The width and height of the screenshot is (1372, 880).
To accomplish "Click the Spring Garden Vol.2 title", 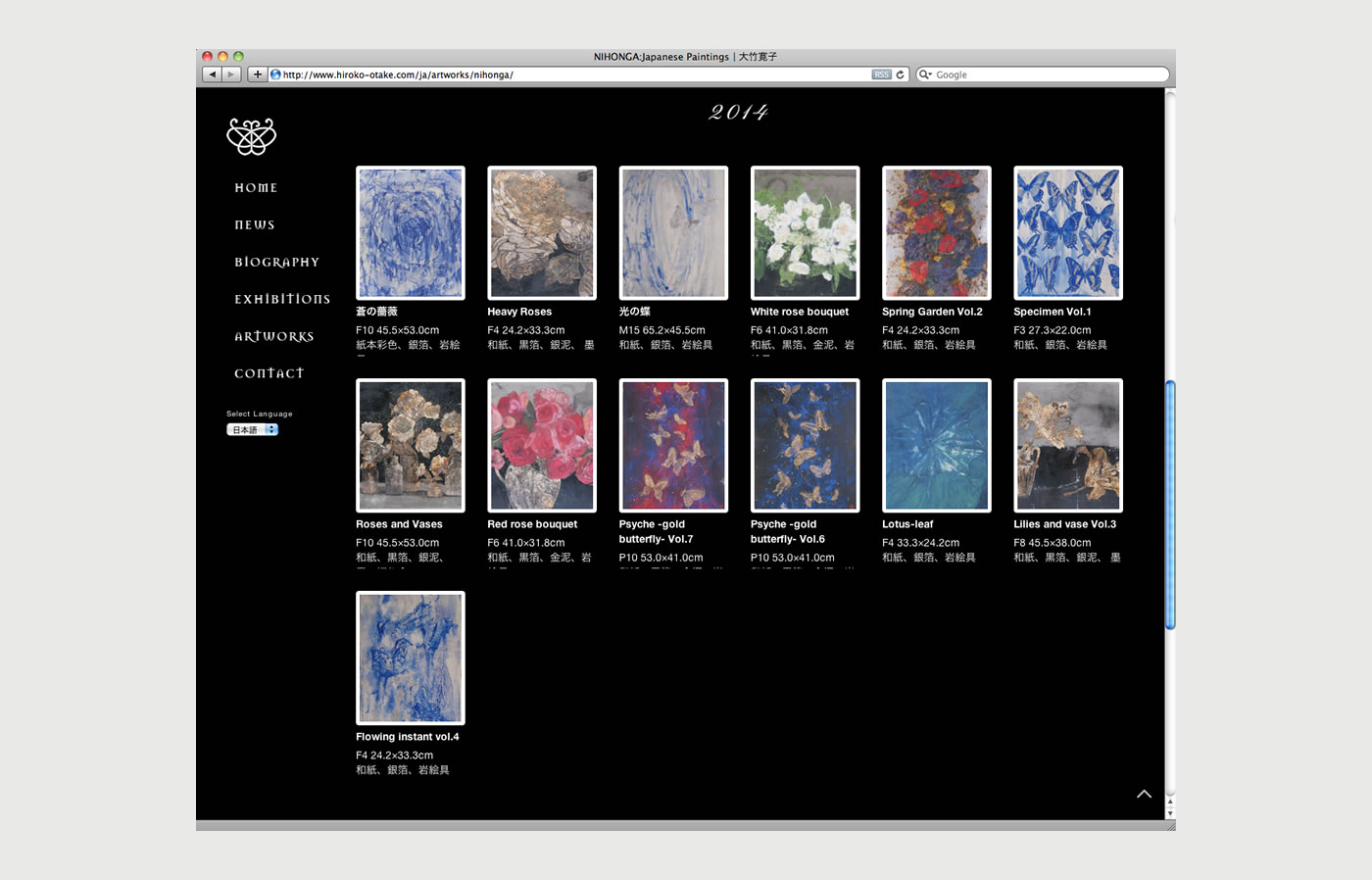I will pos(932,312).
